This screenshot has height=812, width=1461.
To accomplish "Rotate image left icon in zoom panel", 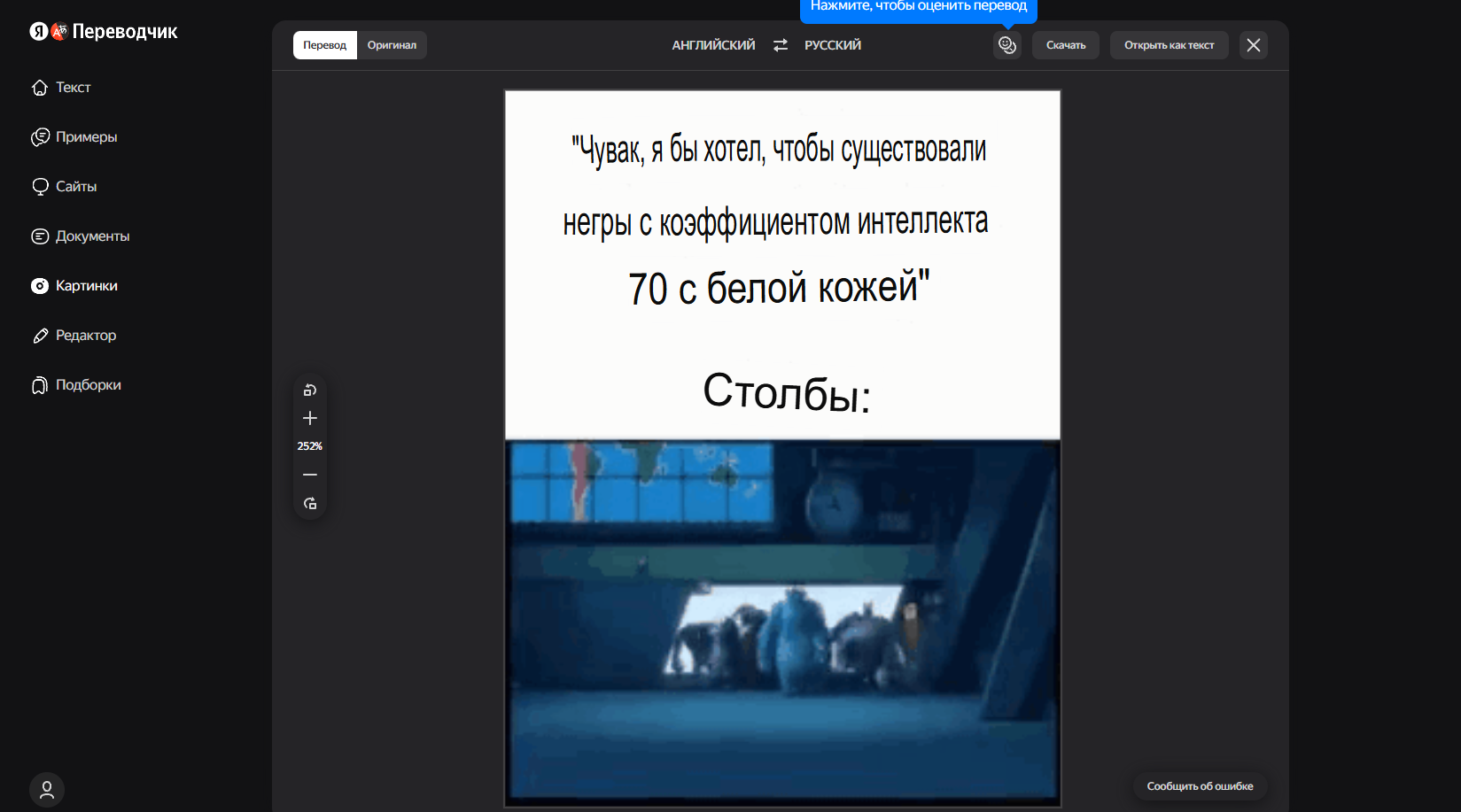I will pyautogui.click(x=310, y=390).
